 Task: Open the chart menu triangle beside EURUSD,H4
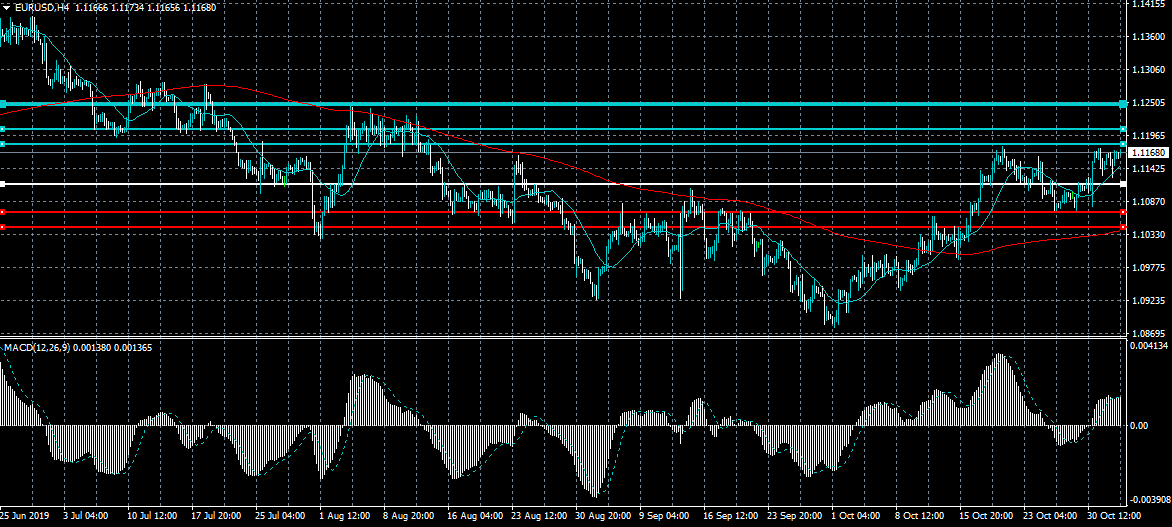(x=6, y=7)
